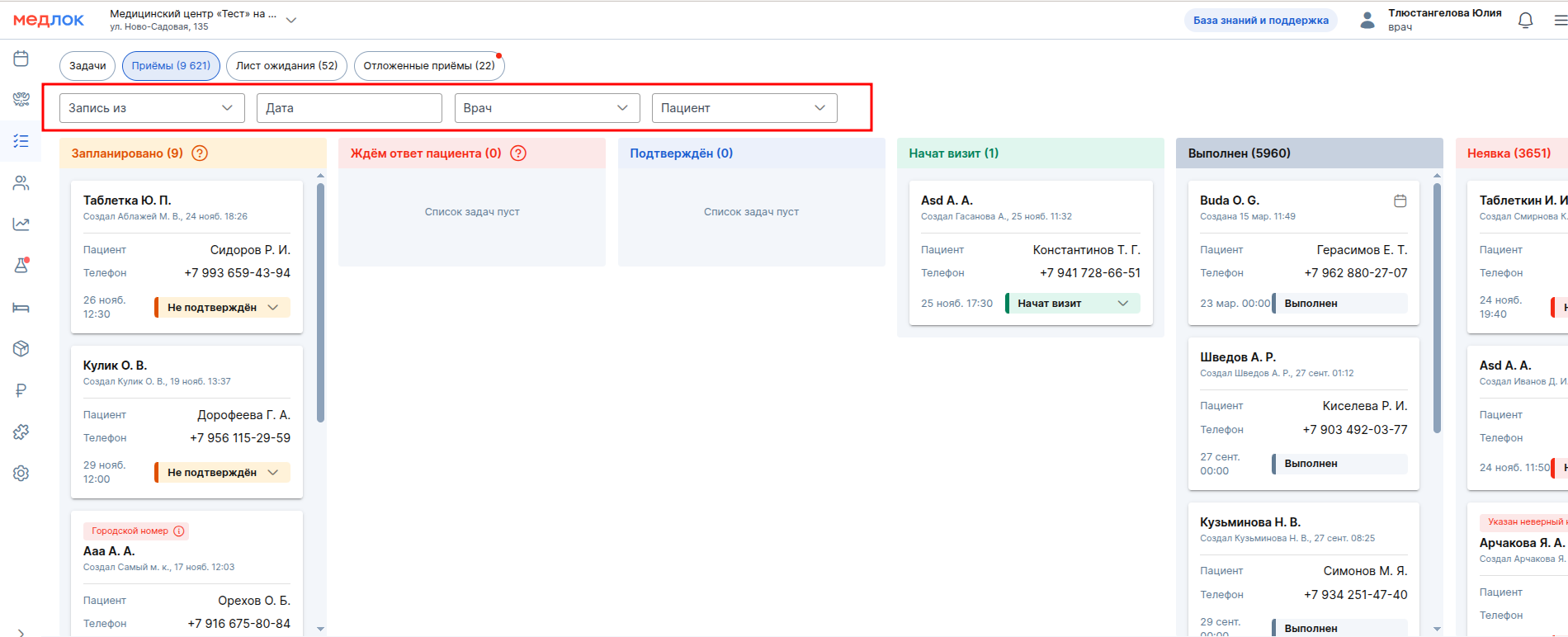Open Начат визит status dropdown
The height and width of the screenshot is (637, 1568).
(x=1073, y=304)
